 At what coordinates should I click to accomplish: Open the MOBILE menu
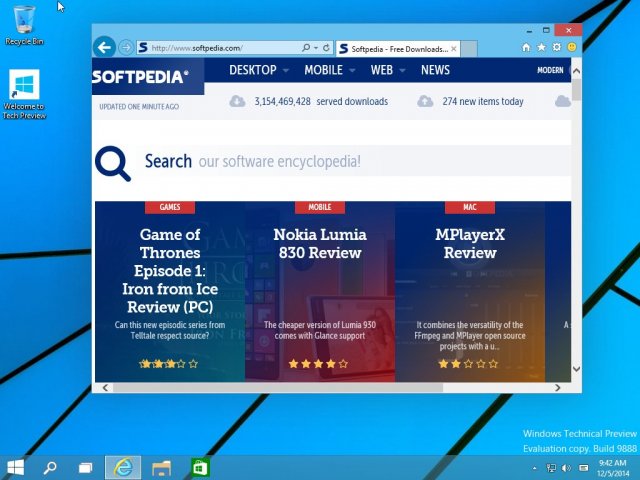click(x=323, y=70)
